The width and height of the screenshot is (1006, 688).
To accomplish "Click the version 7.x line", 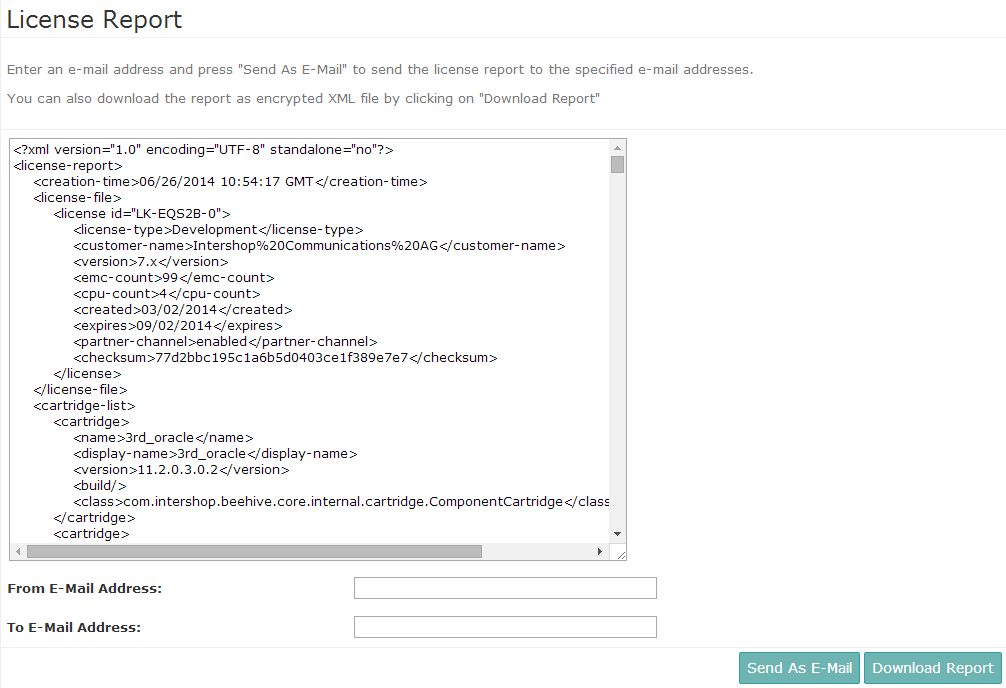I will pos(151,262).
